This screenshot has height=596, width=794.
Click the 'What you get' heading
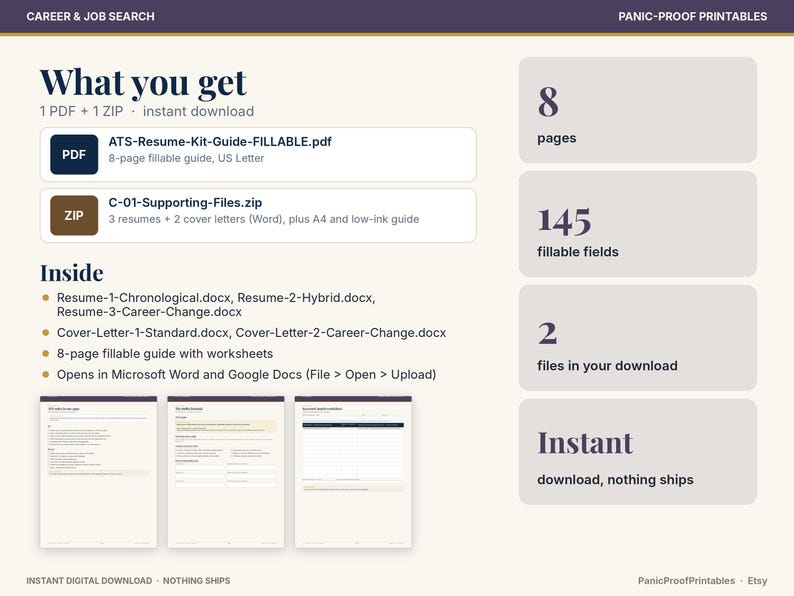coord(143,83)
